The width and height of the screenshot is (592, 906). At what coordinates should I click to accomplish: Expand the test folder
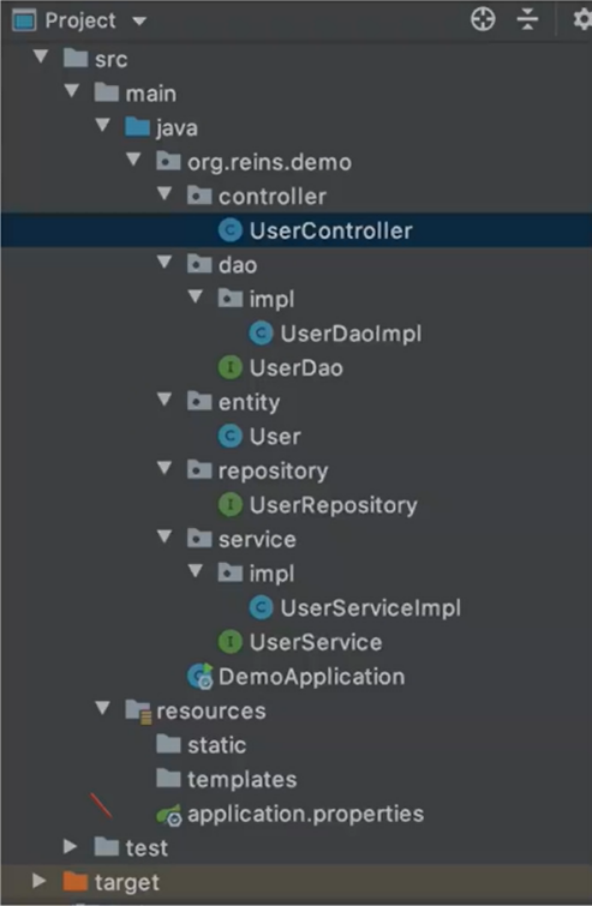[70, 847]
